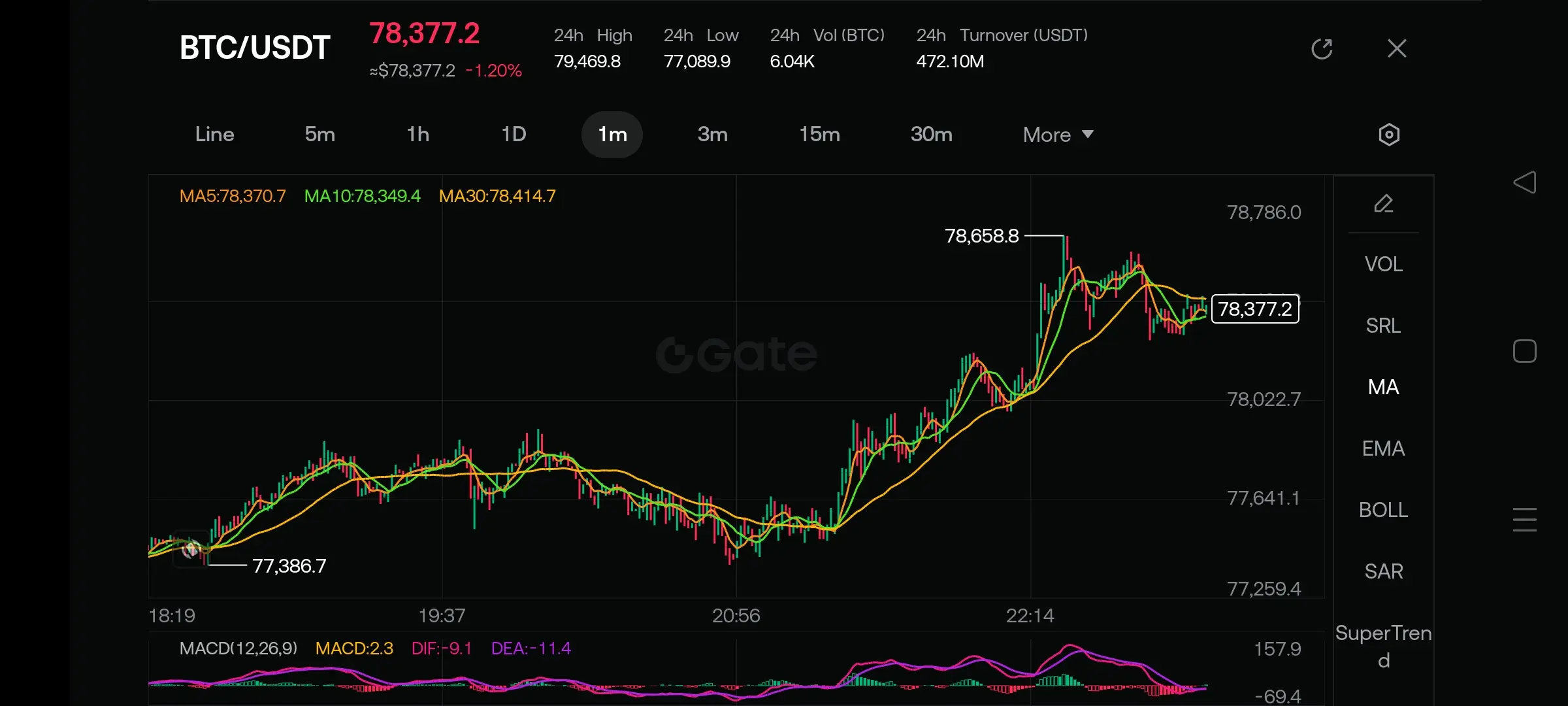
Task: Toggle the MA indicator
Action: pos(1383,387)
